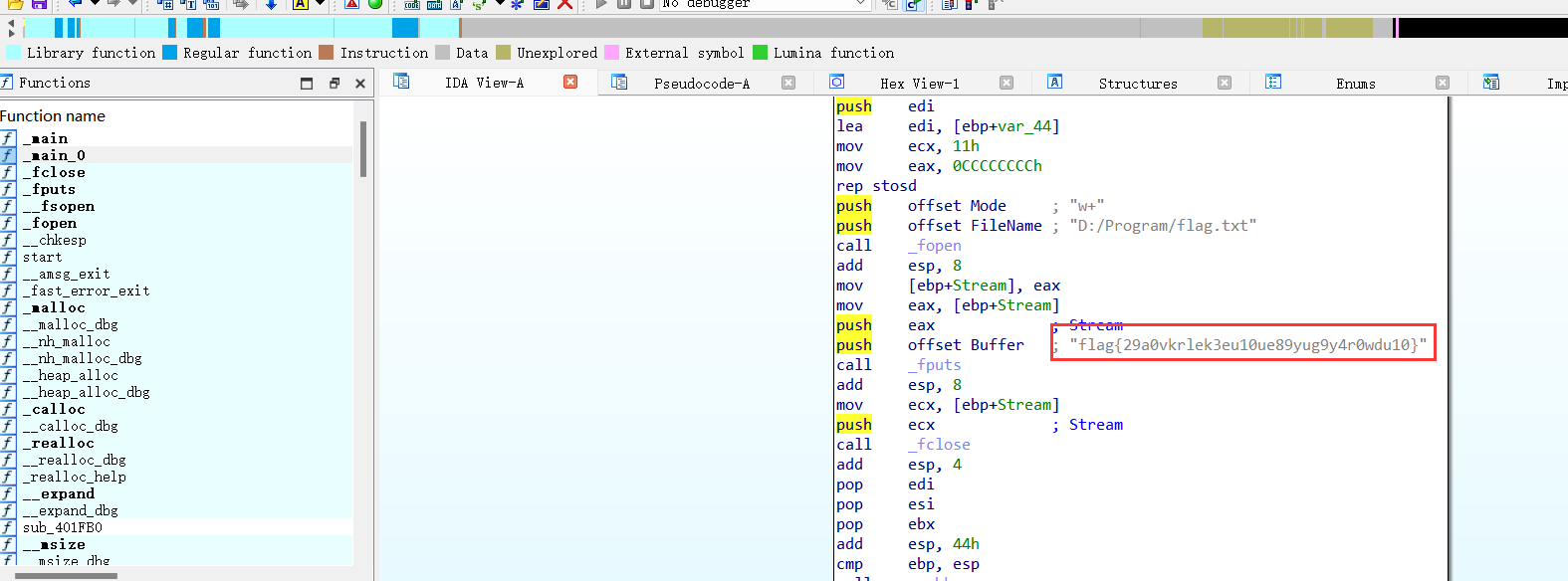The width and height of the screenshot is (1568, 581).
Task: Click the Regular function color swatch
Action: 169,53
